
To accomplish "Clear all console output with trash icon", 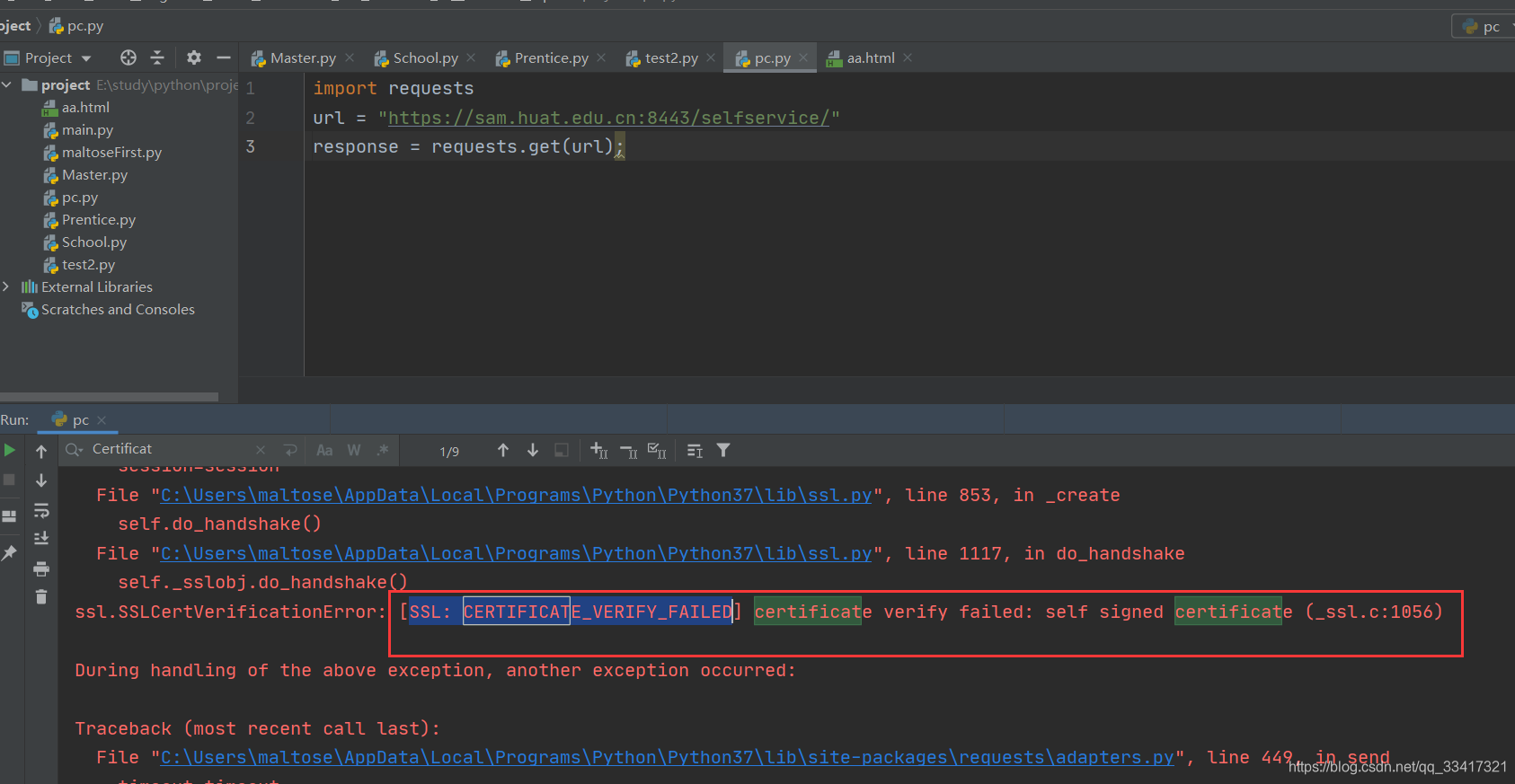I will [41, 596].
